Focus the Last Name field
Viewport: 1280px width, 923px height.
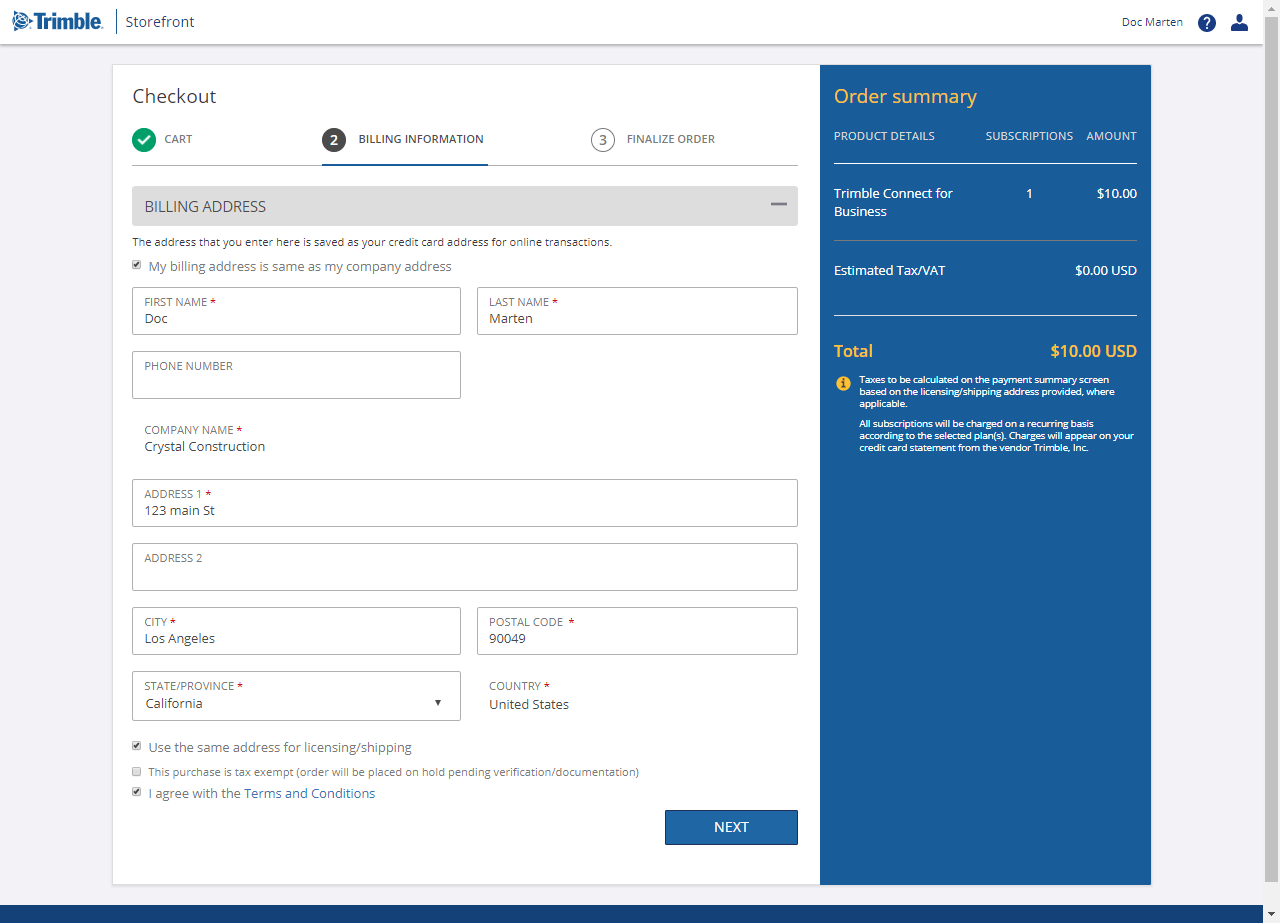click(637, 311)
